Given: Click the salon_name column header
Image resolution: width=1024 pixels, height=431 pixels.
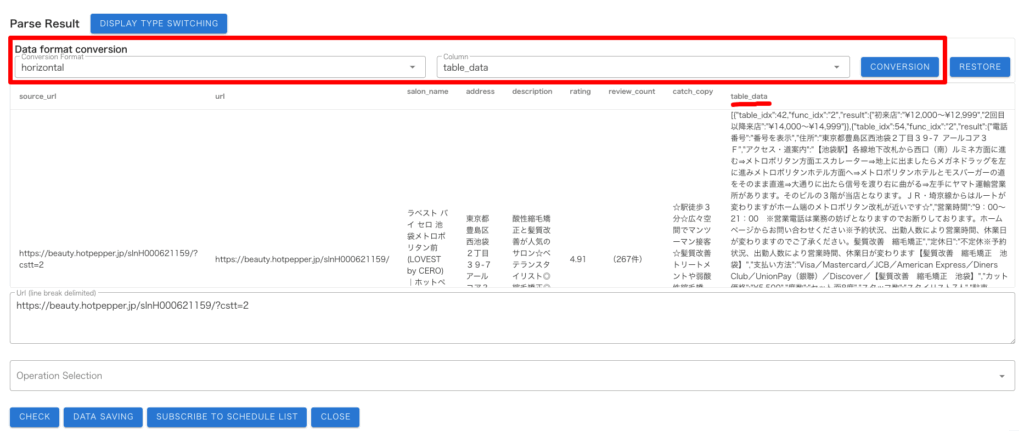Looking at the screenshot, I should (x=427, y=92).
